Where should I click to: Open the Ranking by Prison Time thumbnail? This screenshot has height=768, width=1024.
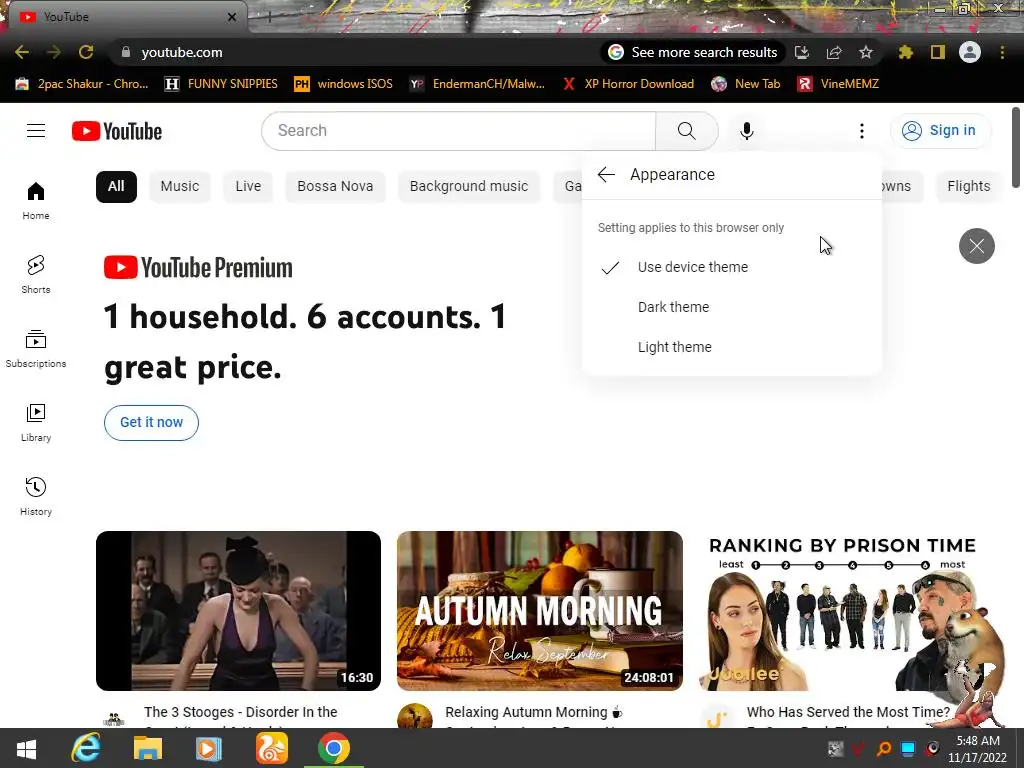point(841,611)
